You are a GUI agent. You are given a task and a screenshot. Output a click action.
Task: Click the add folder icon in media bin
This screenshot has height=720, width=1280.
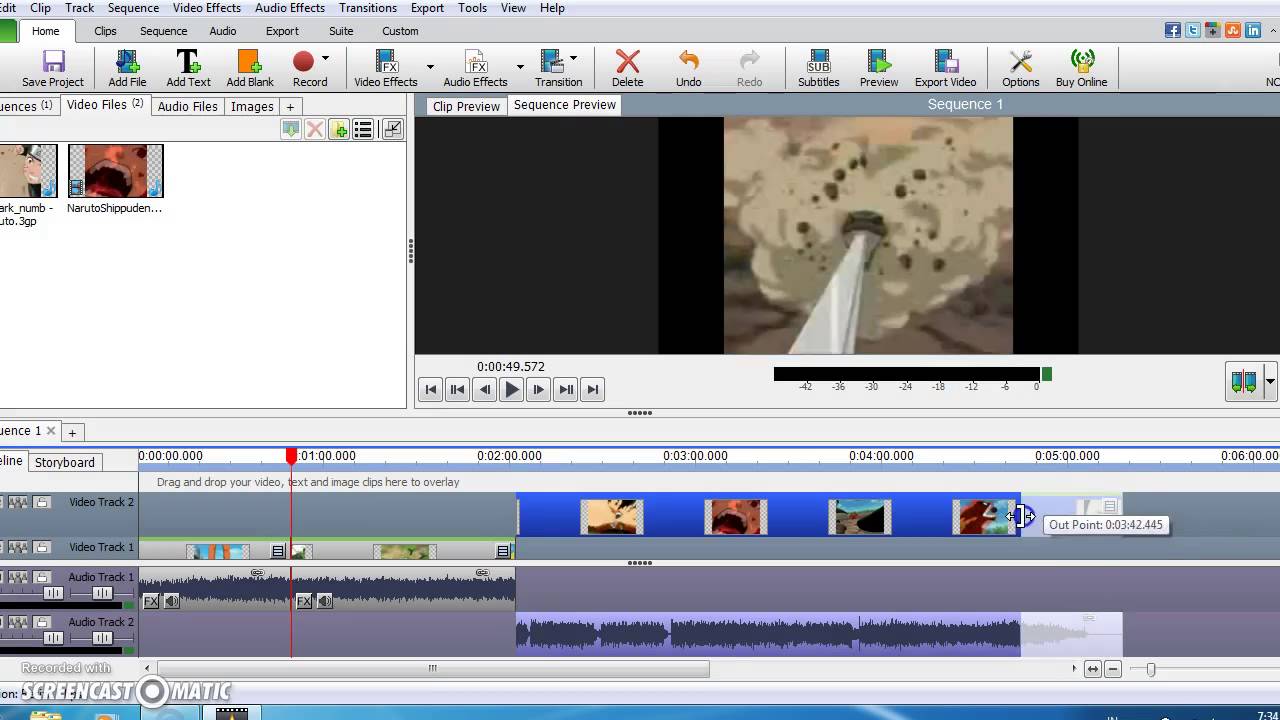339,130
